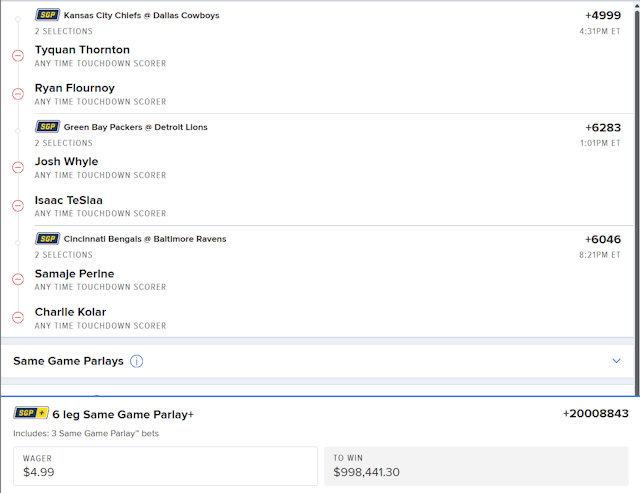Click the +20008843 parlay odds
640x493 pixels.
click(595, 414)
